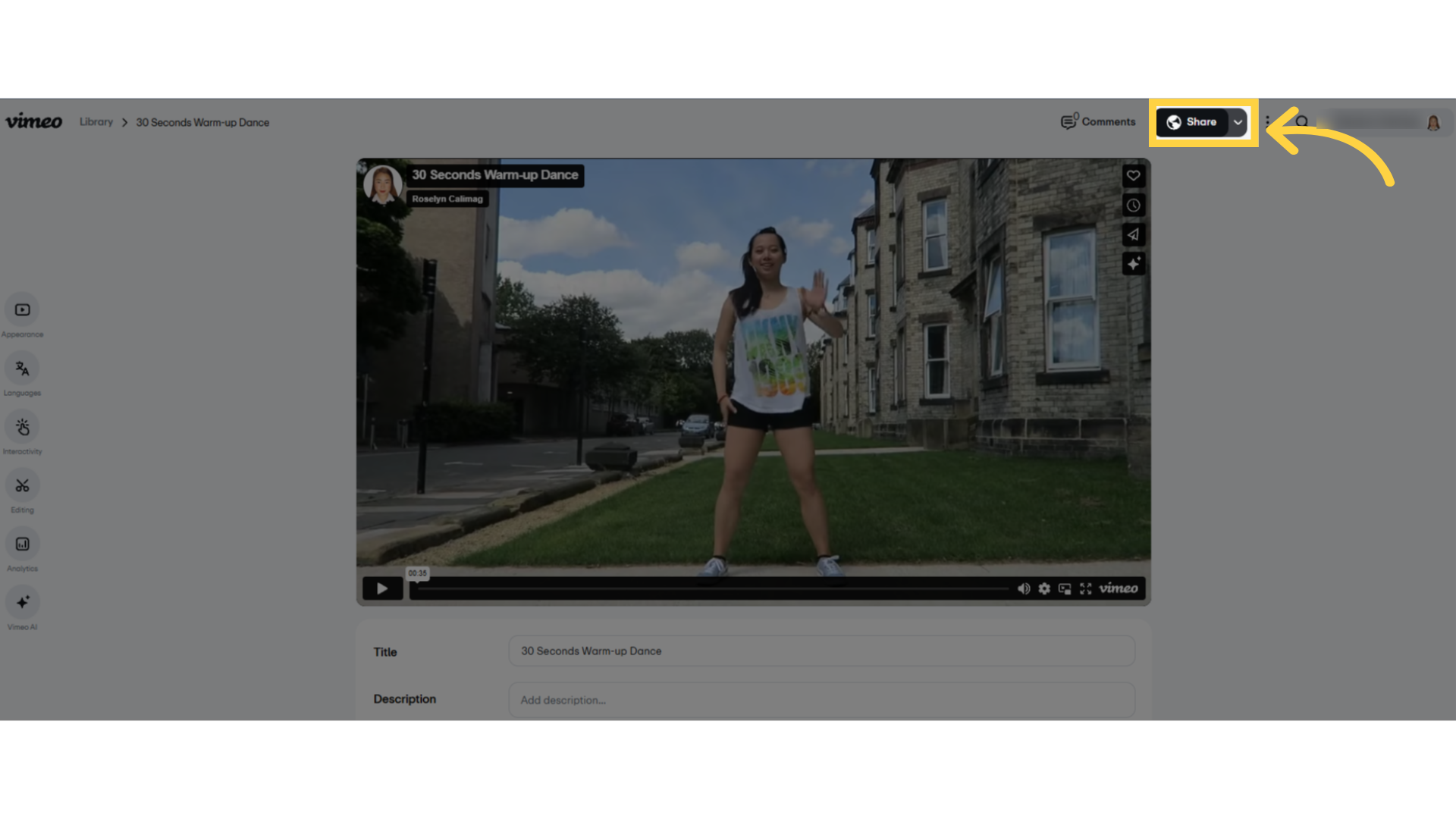The height and width of the screenshot is (819, 1456).
Task: Click the Share button
Action: click(x=1192, y=122)
